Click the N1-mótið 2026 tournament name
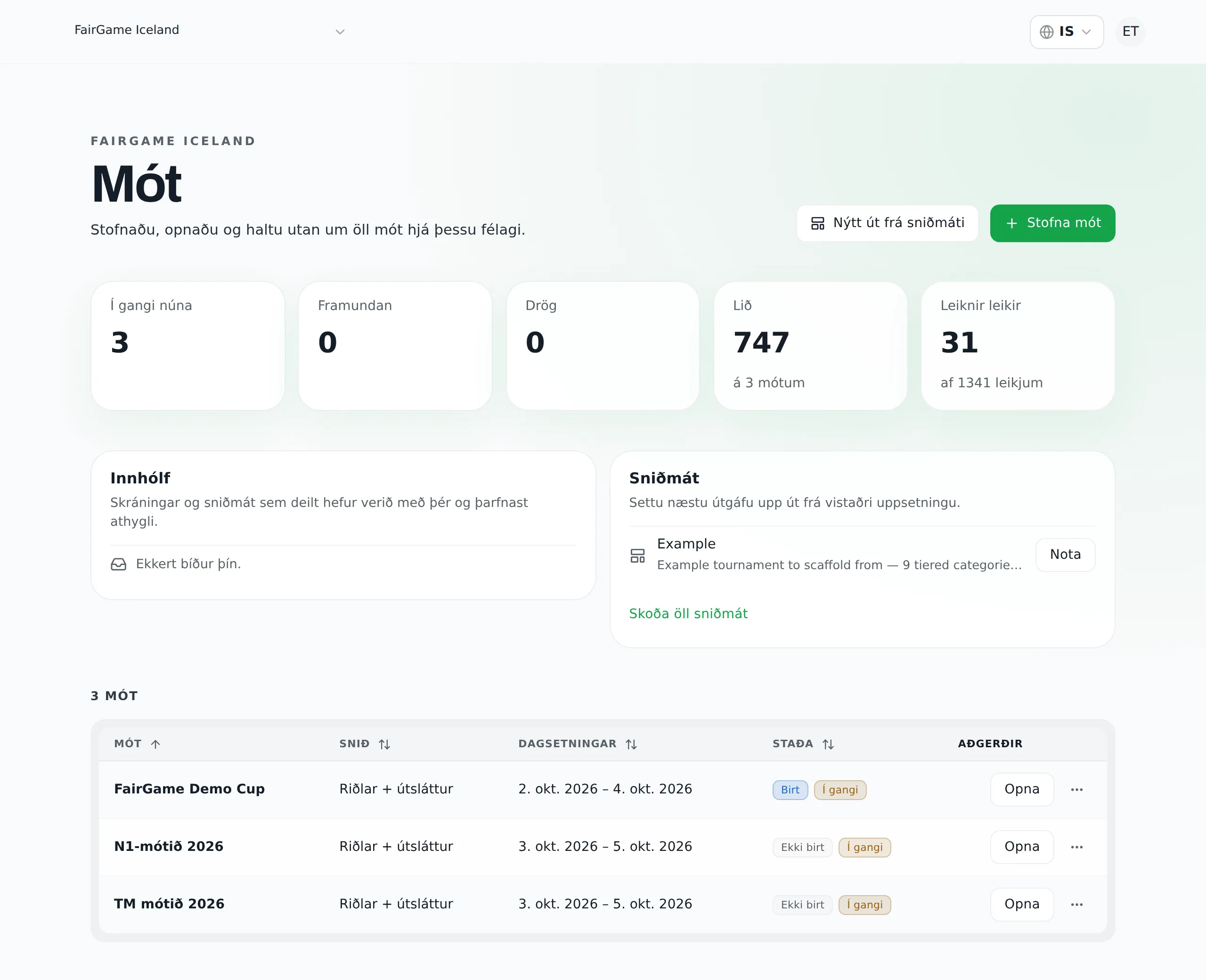The width and height of the screenshot is (1206, 980). 169,846
